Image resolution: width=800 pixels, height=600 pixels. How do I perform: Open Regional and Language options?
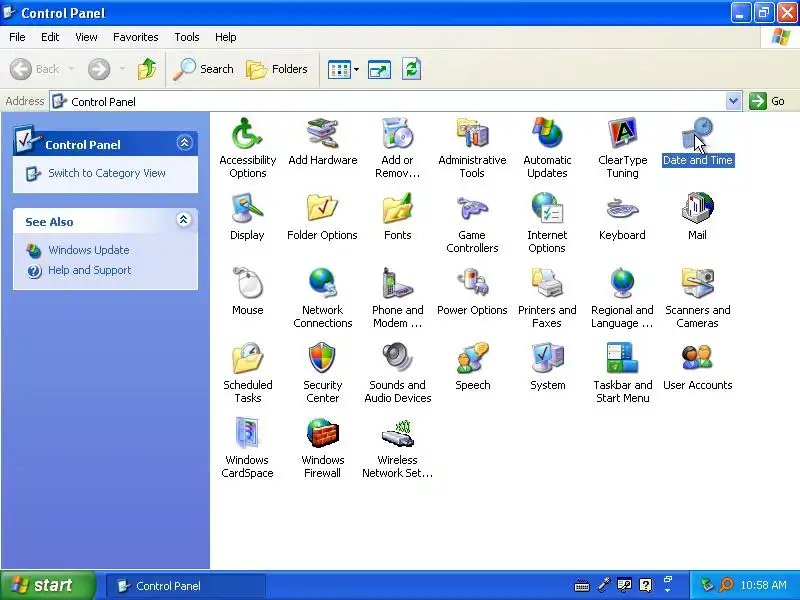(x=622, y=298)
